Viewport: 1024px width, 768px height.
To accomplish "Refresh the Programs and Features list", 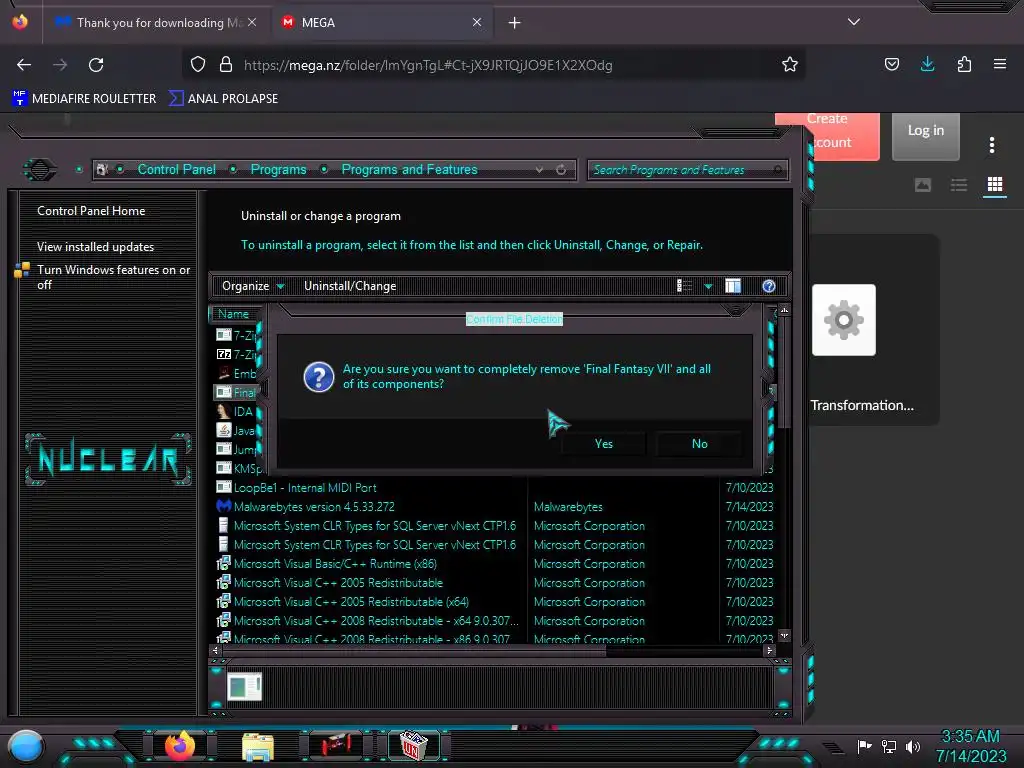I will 561,170.
